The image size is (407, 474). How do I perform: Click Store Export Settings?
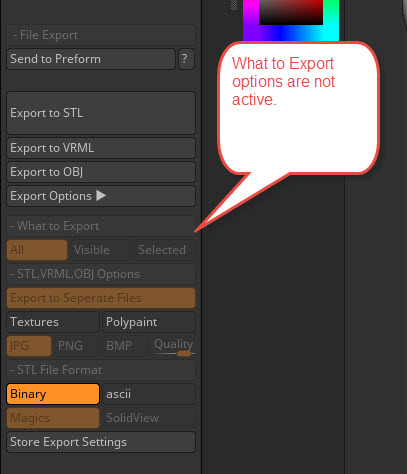tap(101, 442)
